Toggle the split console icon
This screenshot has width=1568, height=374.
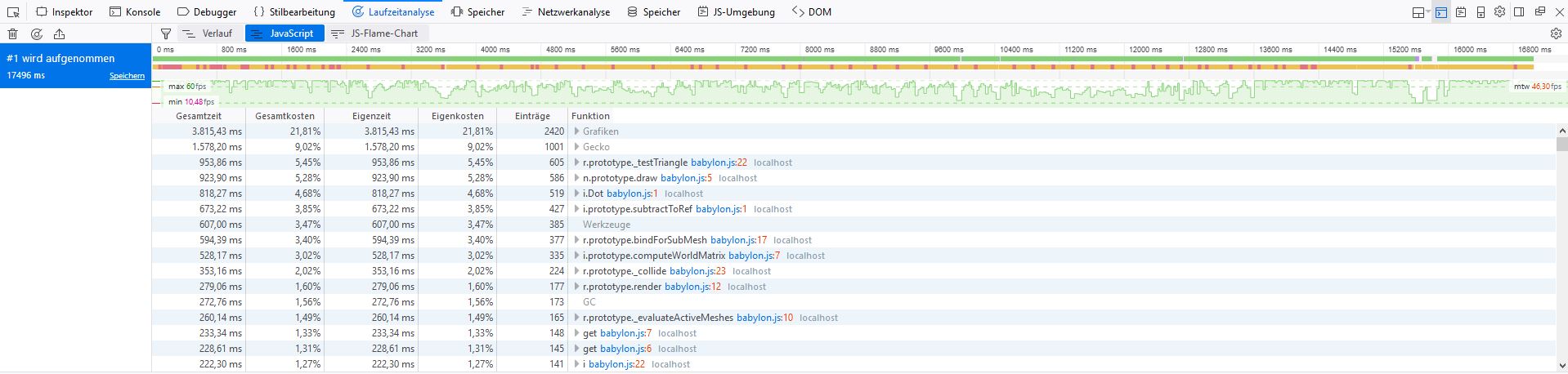point(1440,12)
